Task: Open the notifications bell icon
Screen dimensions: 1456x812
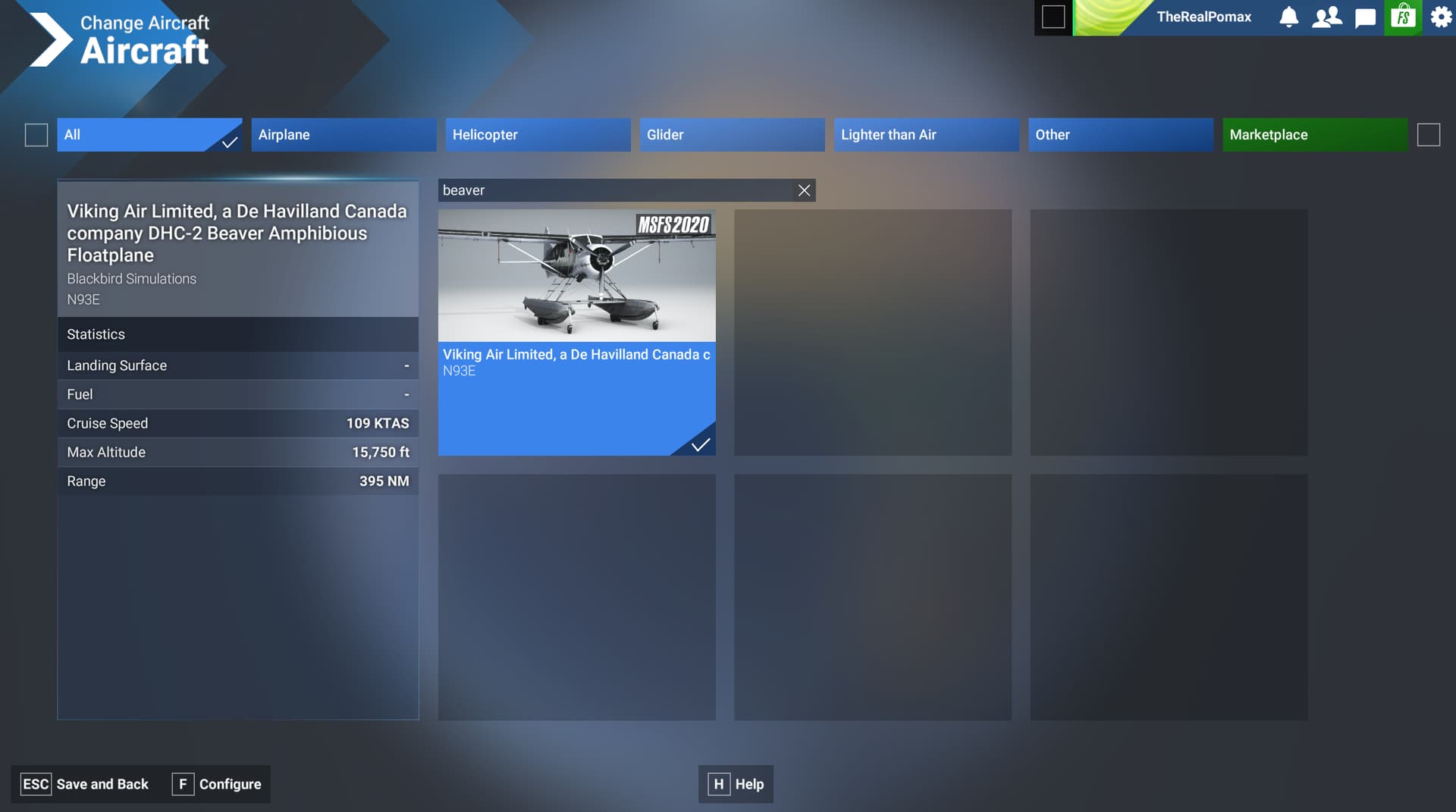Action: pyautogui.click(x=1288, y=17)
